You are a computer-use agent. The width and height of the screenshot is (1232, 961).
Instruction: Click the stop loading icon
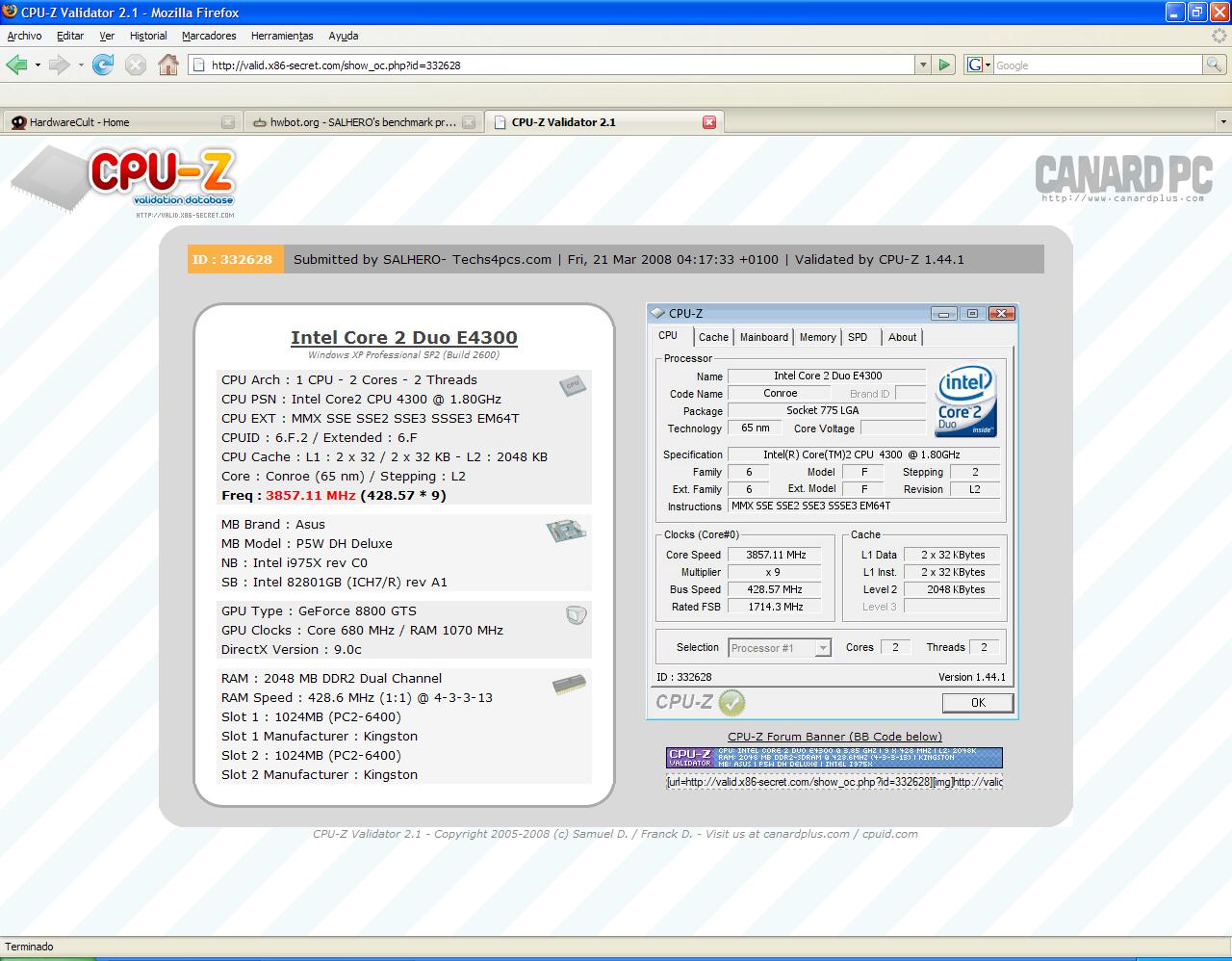[136, 65]
